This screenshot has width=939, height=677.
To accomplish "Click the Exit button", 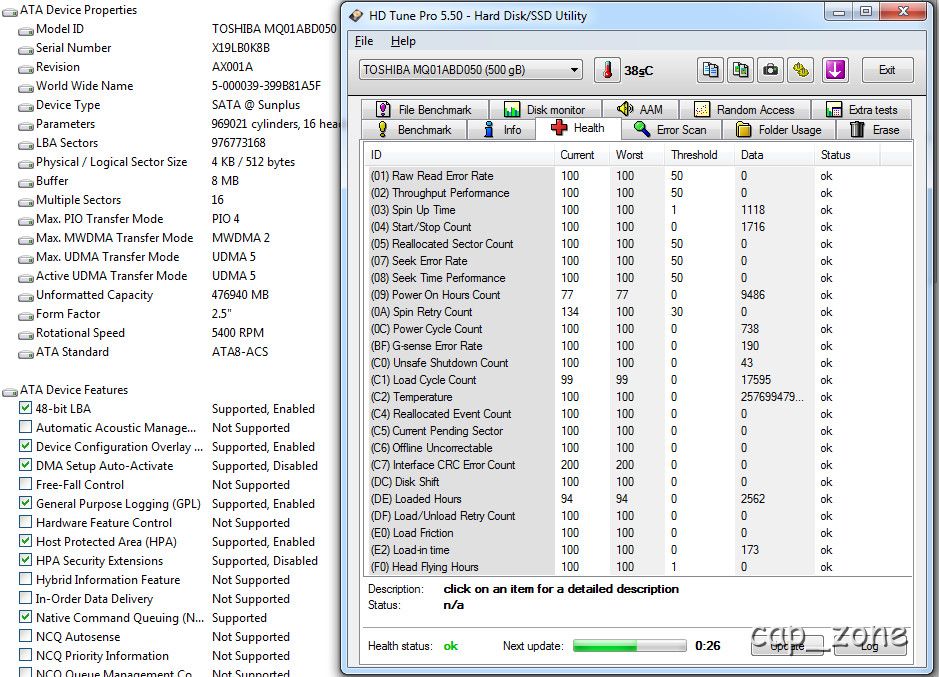I will [887, 70].
